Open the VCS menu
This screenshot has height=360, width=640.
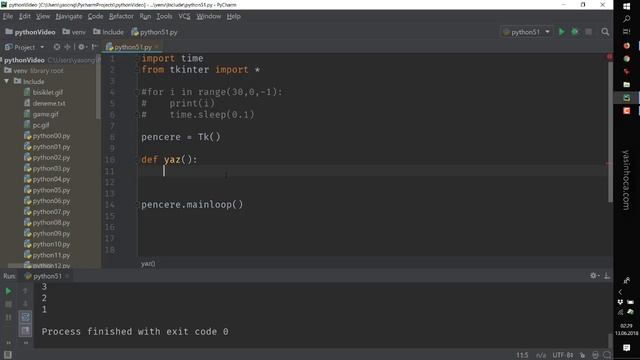coord(184,16)
